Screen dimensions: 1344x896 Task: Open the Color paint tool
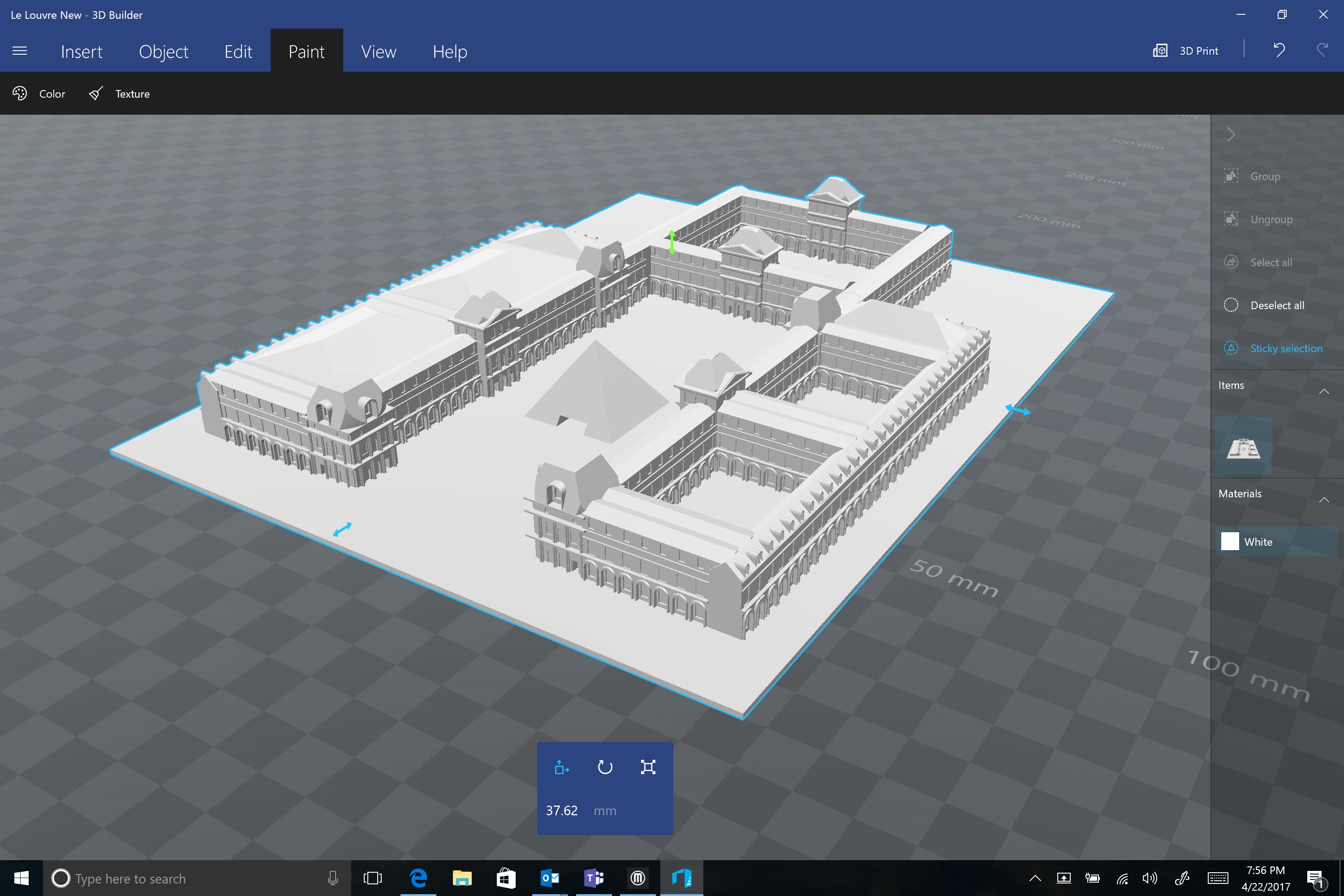point(39,94)
